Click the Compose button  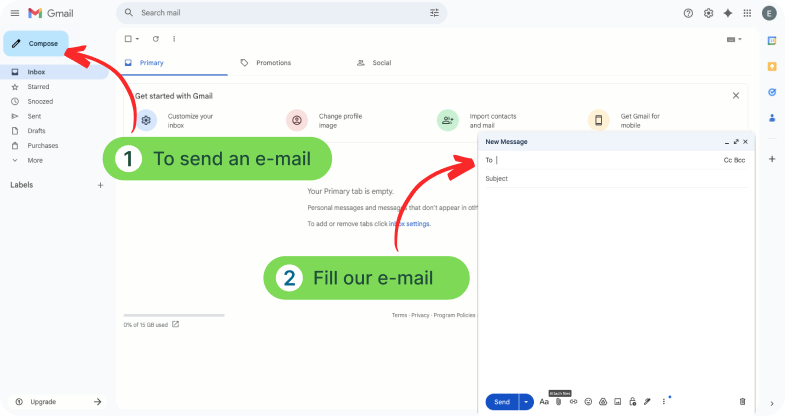point(36,44)
